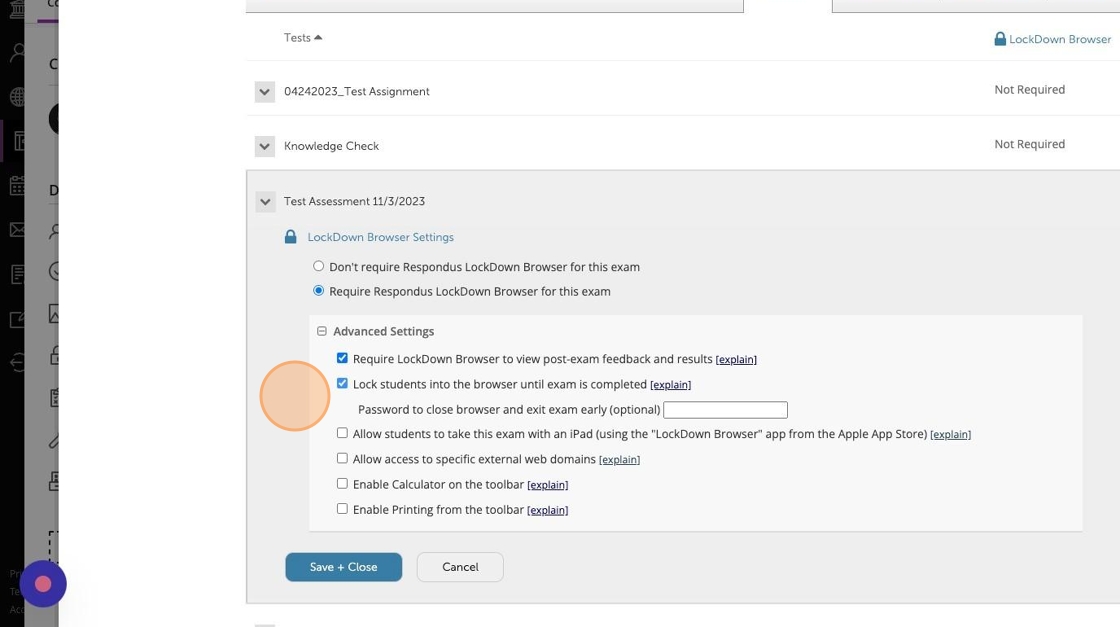Open the calendar icon in the left sidebar
Viewport: 1120px width, 627px height.
point(17,185)
